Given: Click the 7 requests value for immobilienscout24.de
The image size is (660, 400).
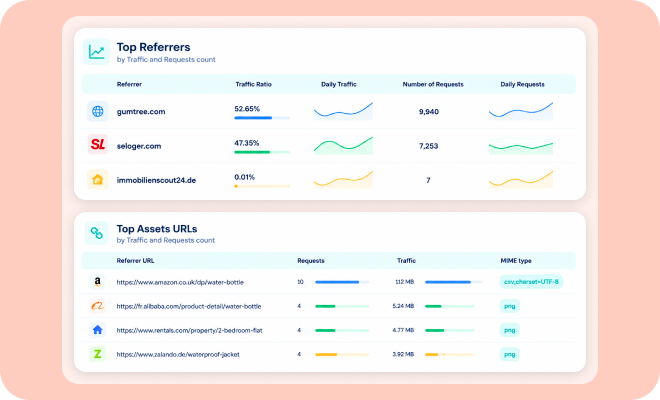Looking at the screenshot, I should [428, 180].
